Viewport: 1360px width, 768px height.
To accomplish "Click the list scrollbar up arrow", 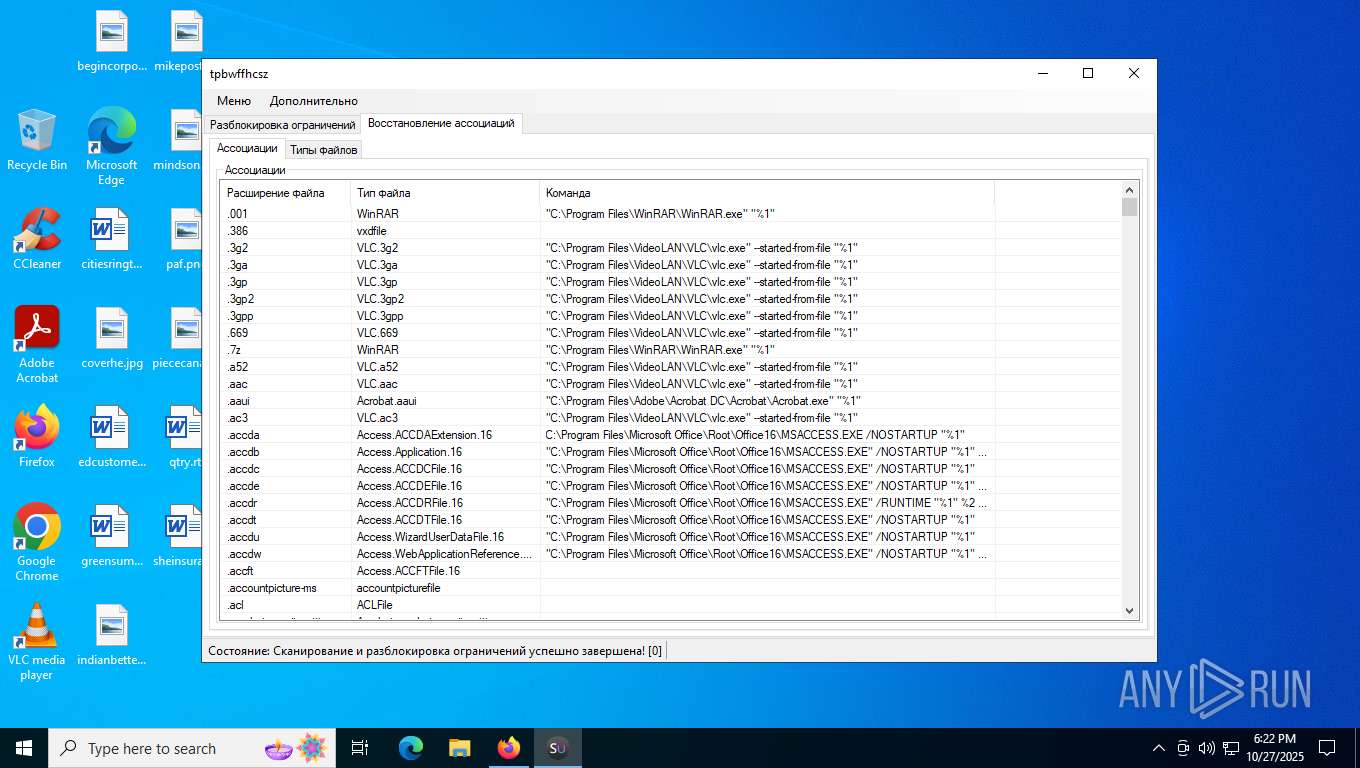I will (x=1130, y=190).
